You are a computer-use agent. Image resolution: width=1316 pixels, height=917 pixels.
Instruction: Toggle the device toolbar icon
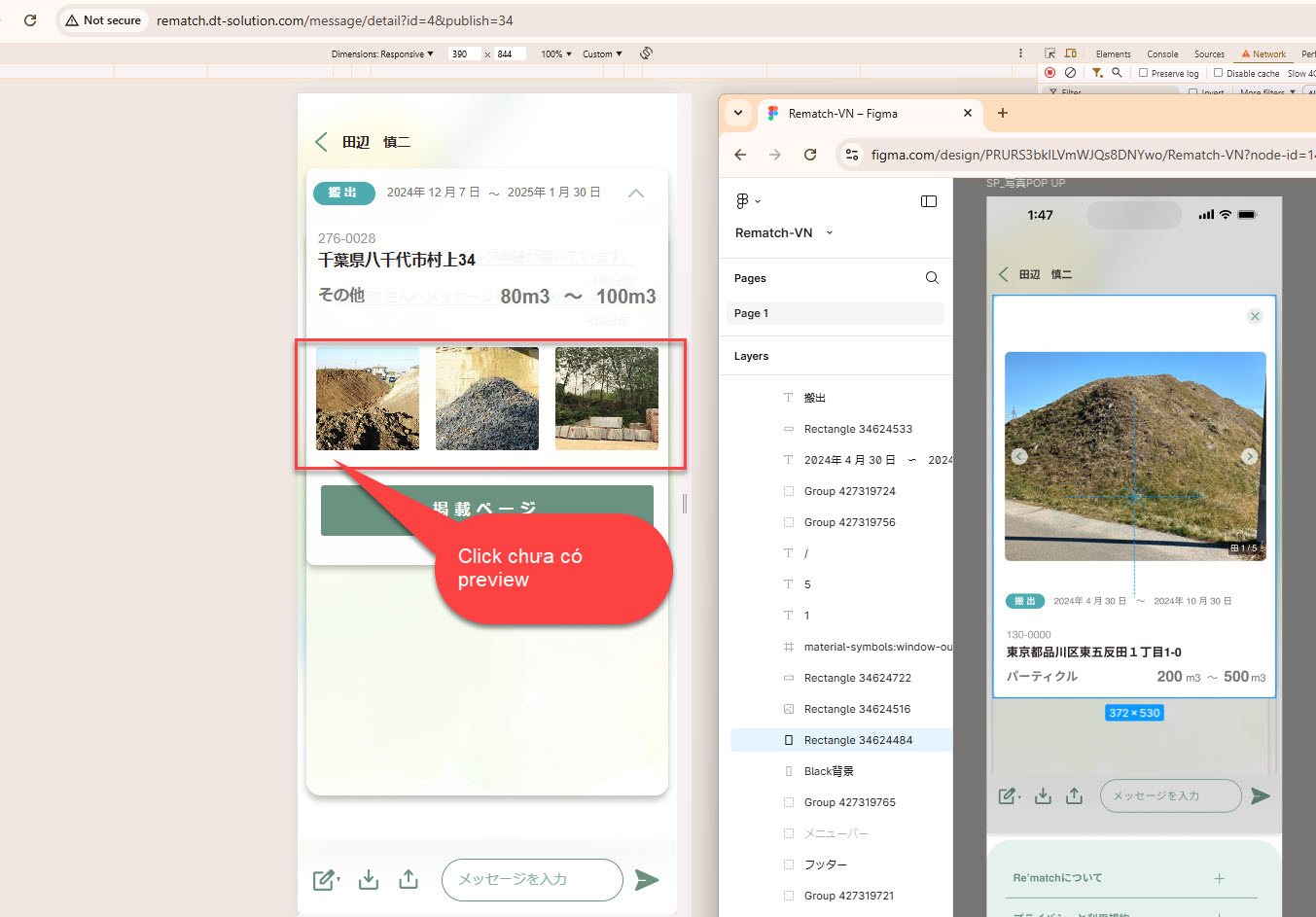click(x=1071, y=53)
